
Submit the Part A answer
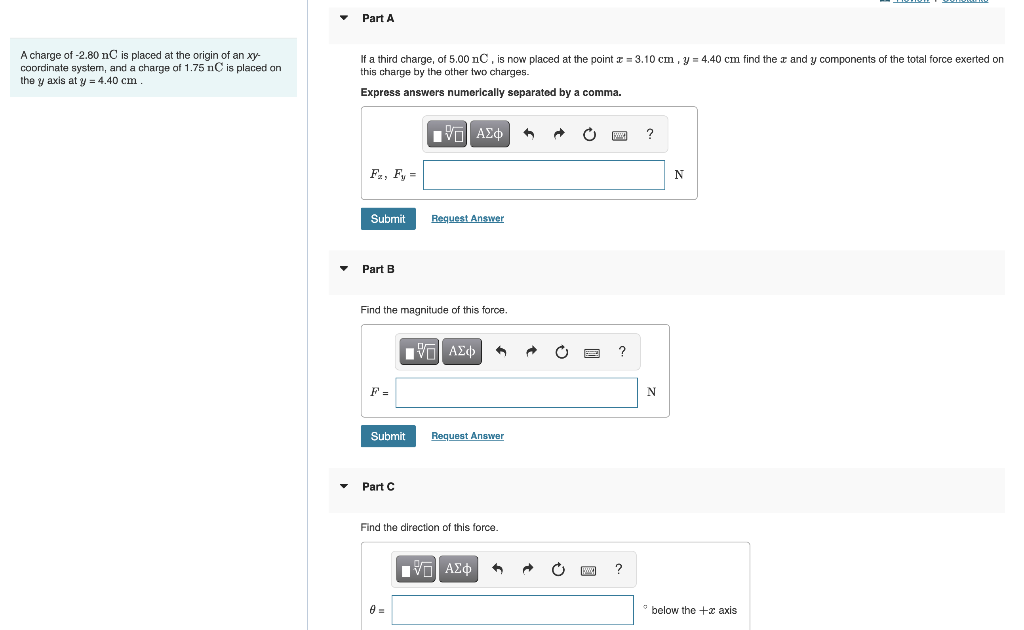tap(388, 218)
